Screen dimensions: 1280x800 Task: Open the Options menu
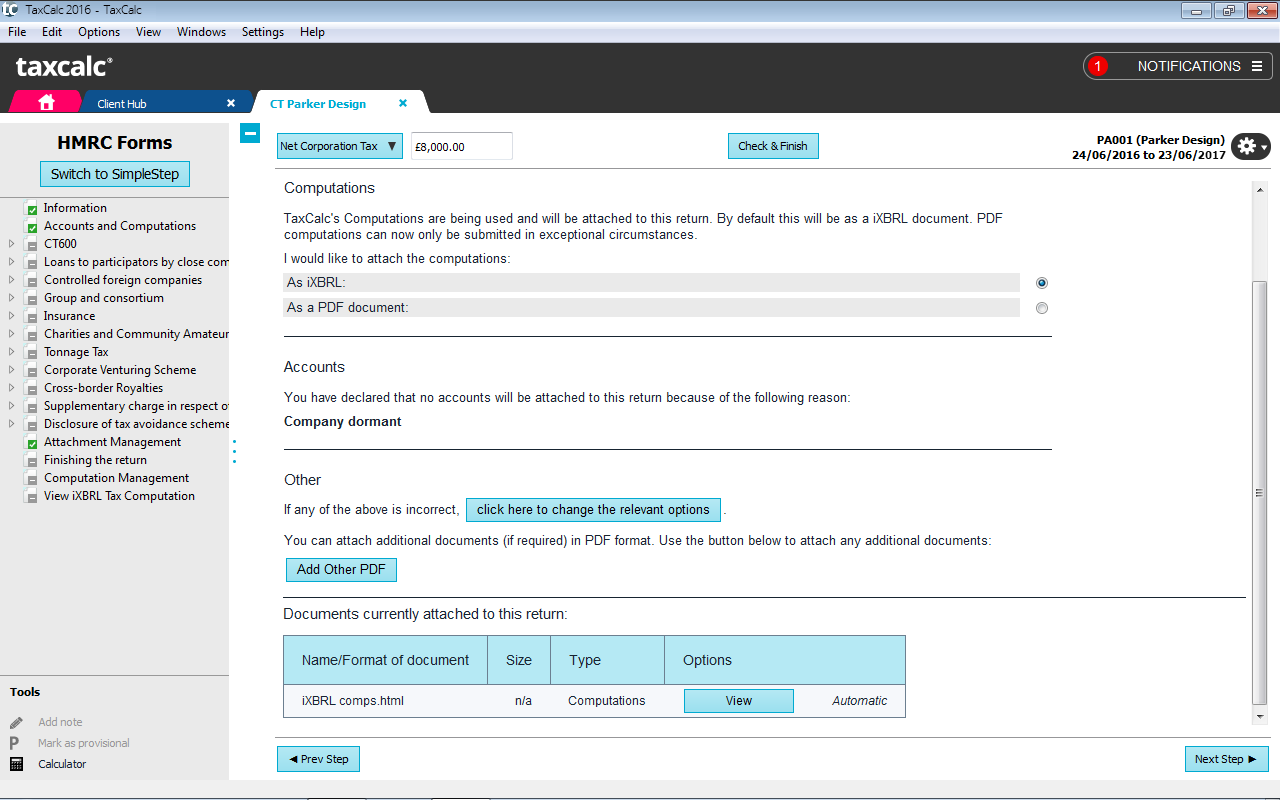point(99,32)
